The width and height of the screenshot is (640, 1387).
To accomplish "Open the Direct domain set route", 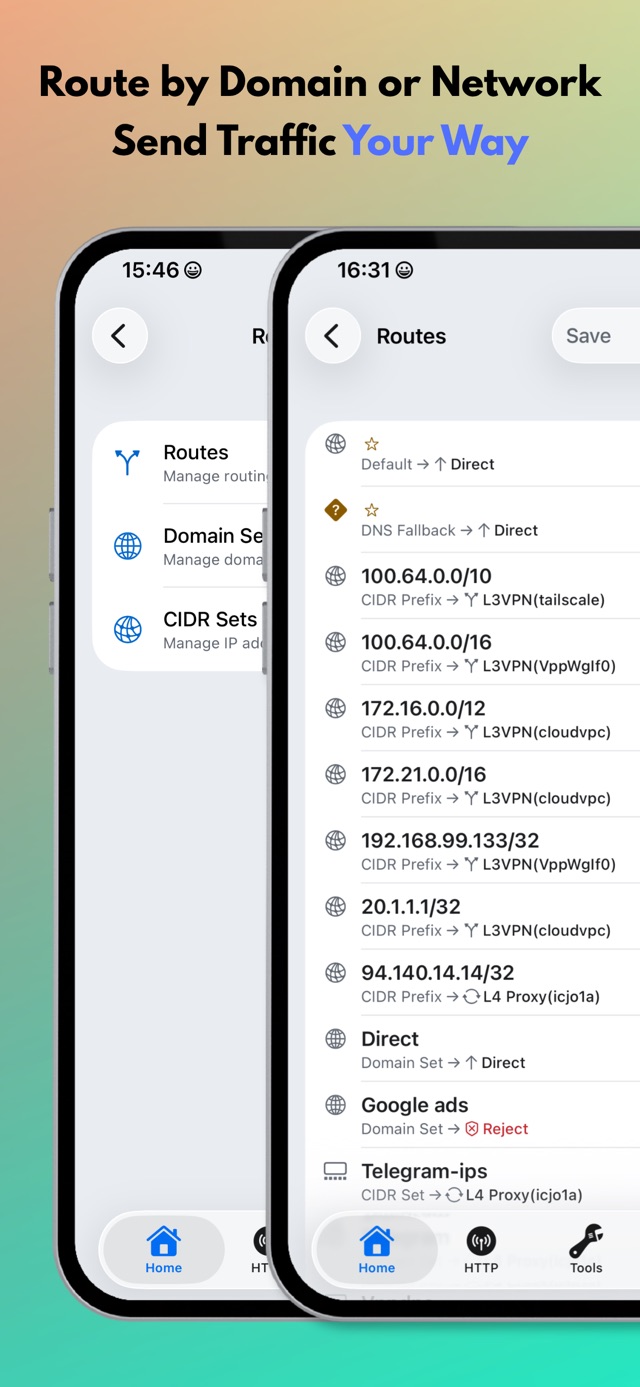I will tap(473, 1048).
